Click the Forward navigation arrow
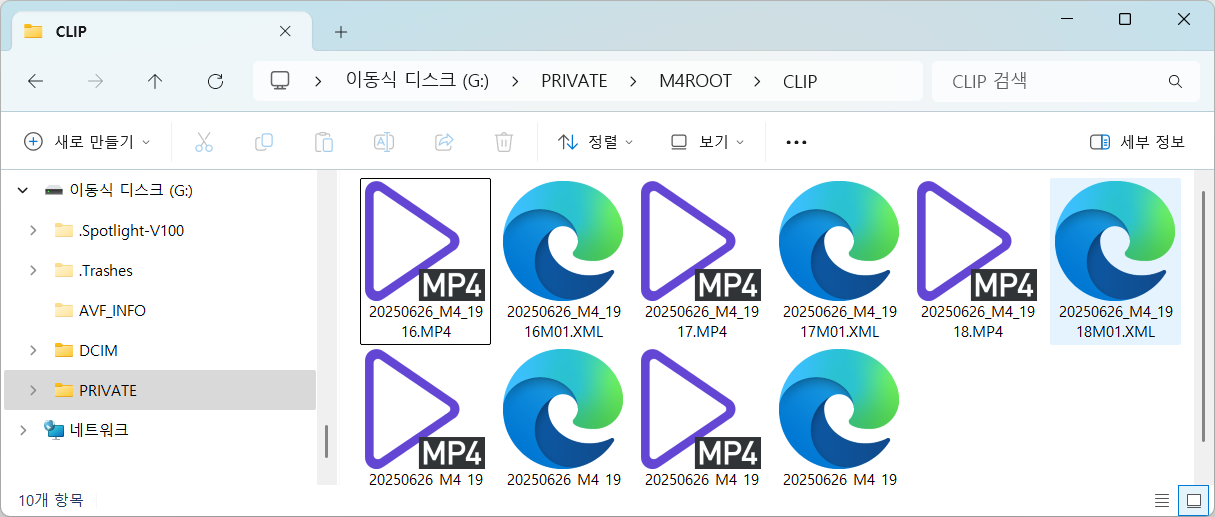 pyautogui.click(x=96, y=81)
